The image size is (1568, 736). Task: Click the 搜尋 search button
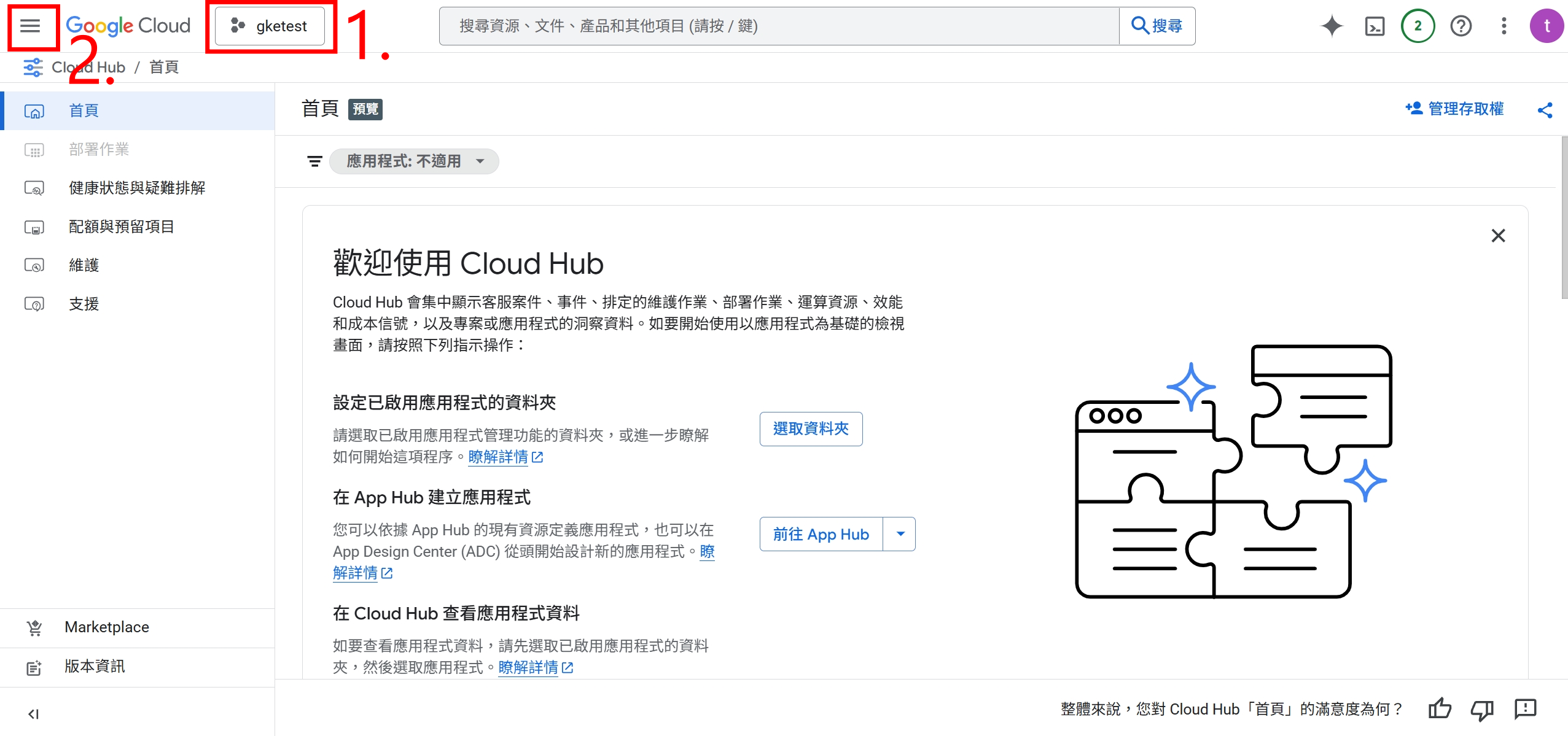click(x=1157, y=26)
